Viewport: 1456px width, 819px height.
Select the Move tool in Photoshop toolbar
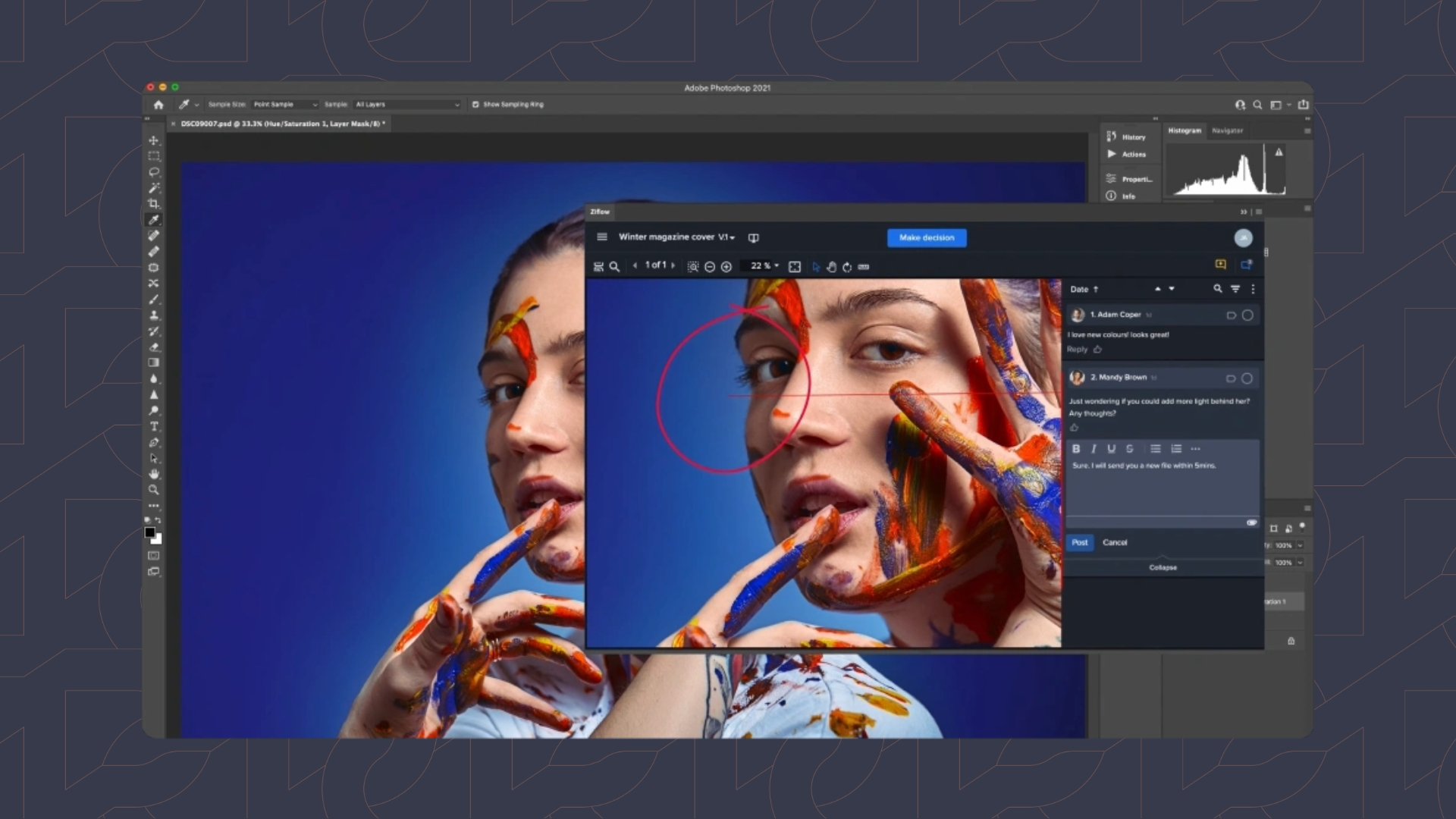point(154,140)
